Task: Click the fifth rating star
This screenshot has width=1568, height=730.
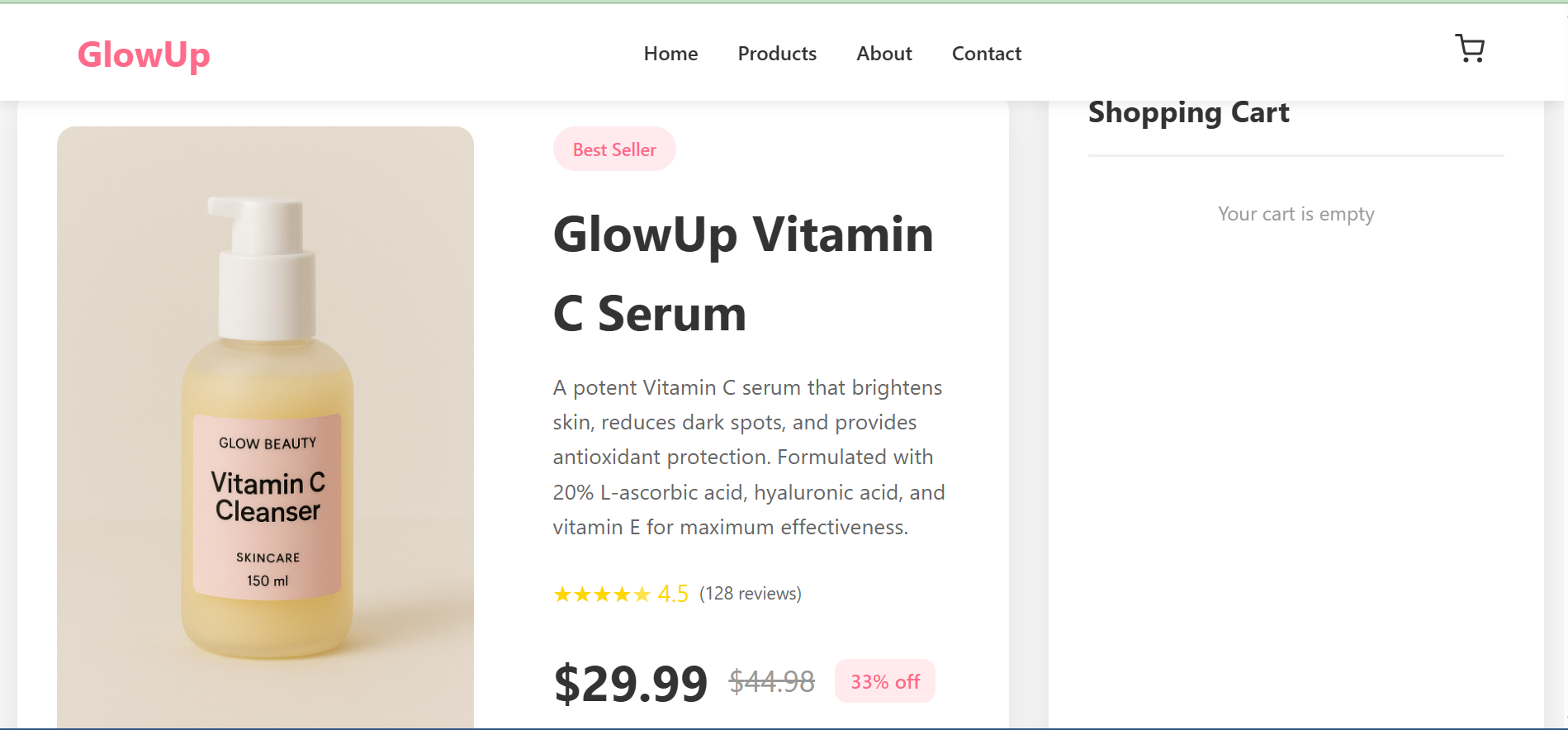Action: [642, 595]
